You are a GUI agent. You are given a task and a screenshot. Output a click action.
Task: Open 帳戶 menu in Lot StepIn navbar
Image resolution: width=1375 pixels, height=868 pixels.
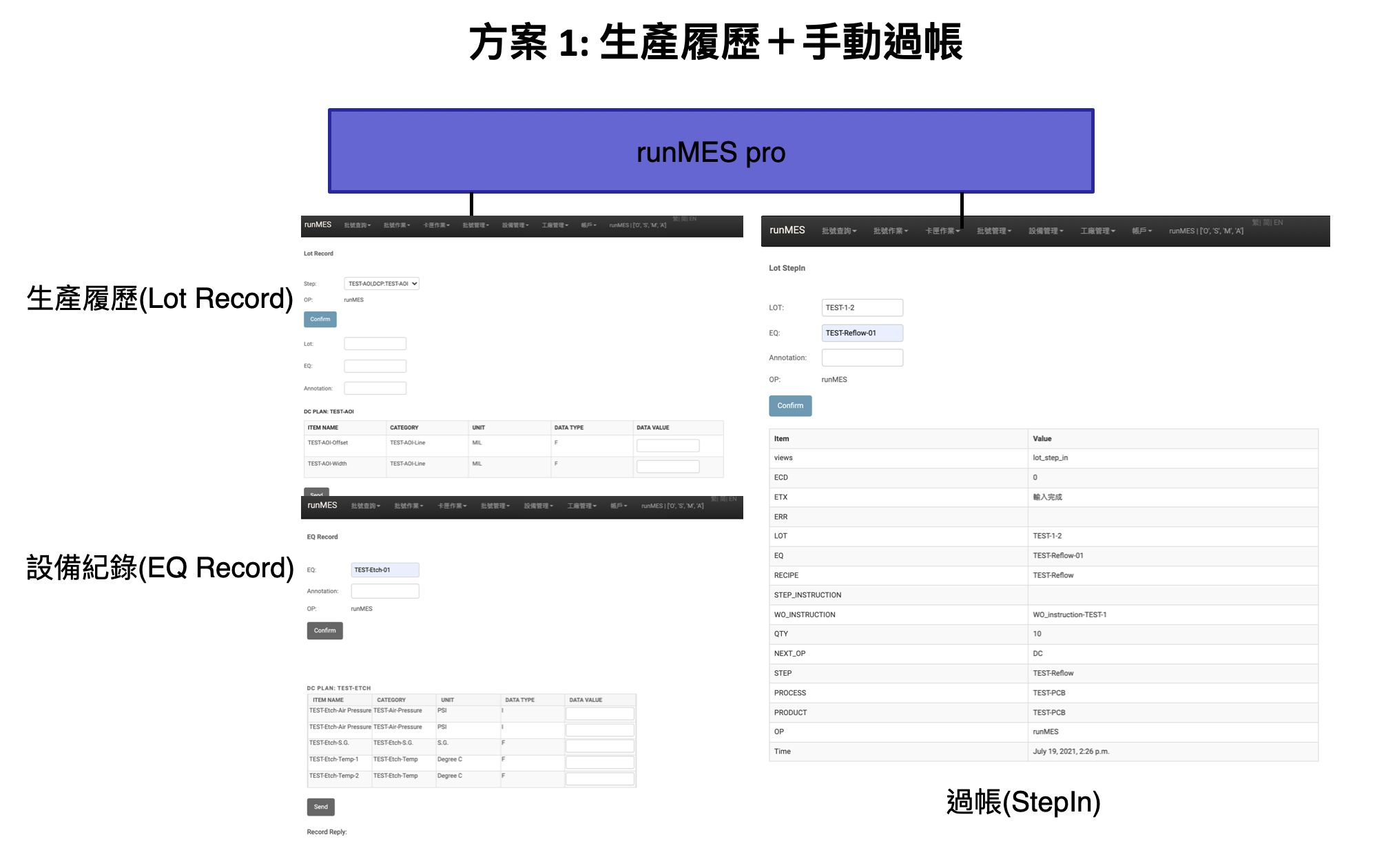coord(1141,231)
